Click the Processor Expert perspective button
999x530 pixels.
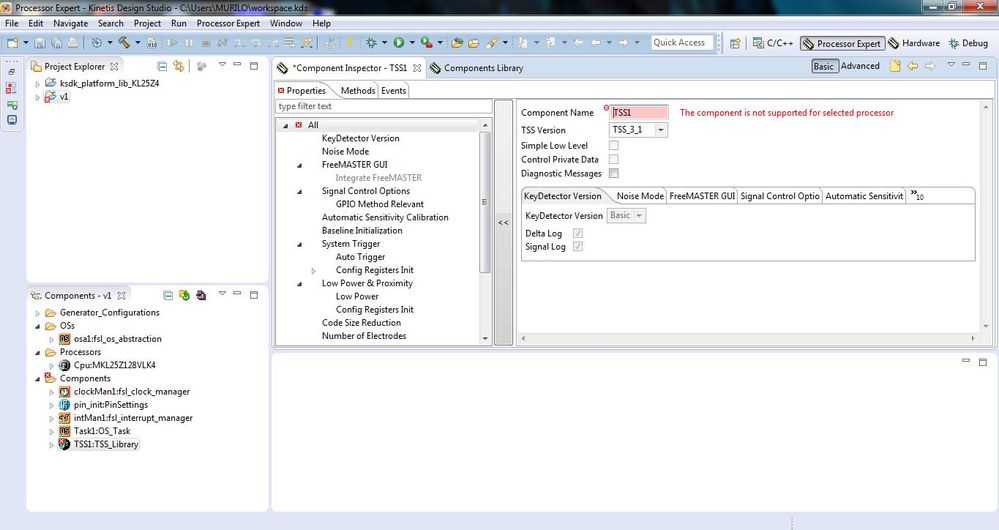[x=842, y=43]
